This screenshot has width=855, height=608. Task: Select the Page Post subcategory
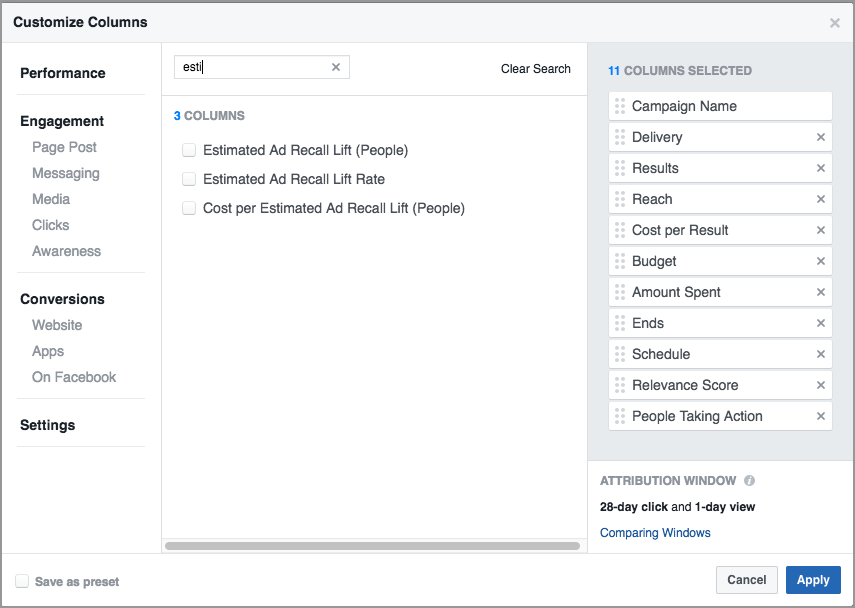coord(64,147)
